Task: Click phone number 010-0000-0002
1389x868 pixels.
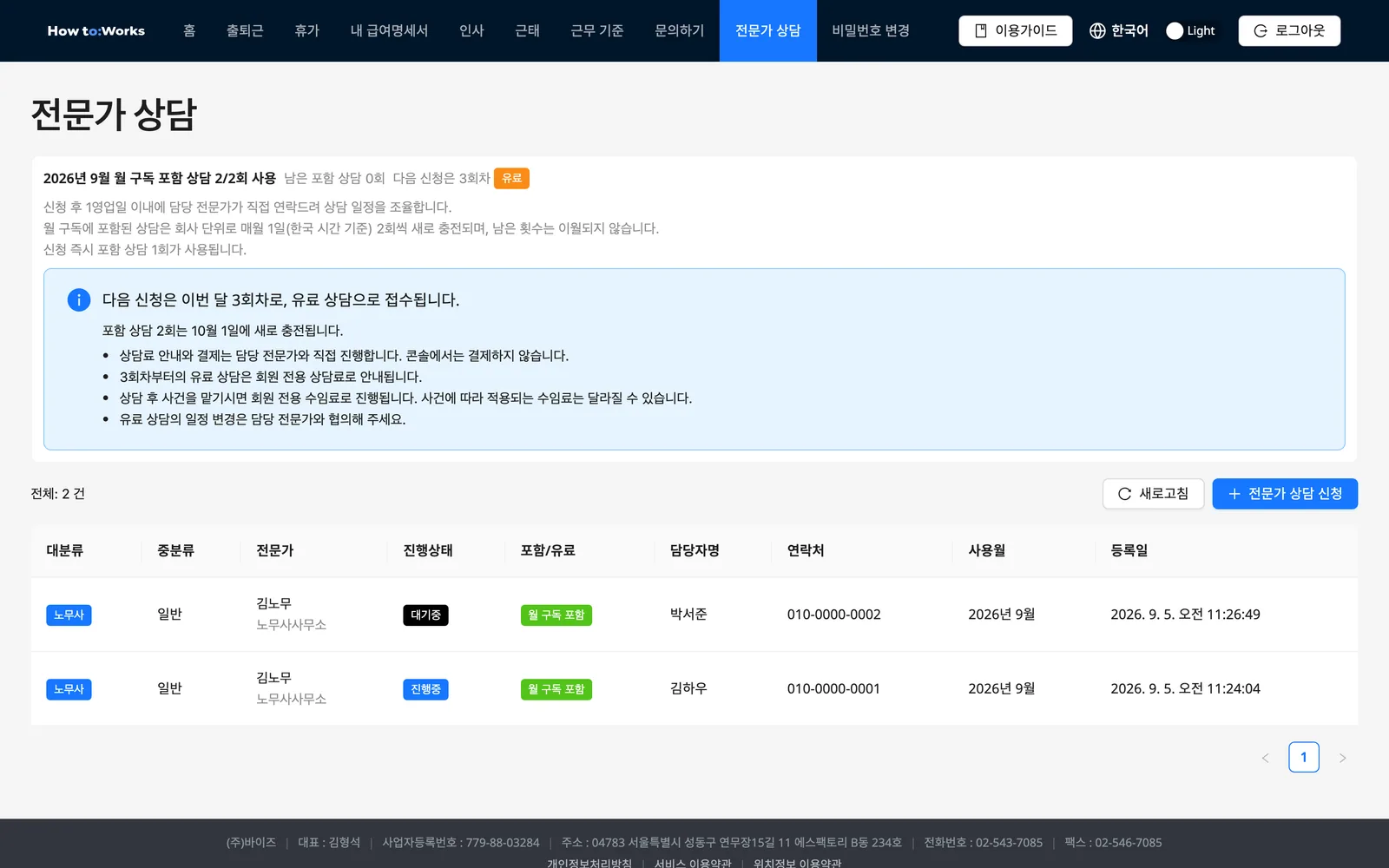Action: pos(833,615)
